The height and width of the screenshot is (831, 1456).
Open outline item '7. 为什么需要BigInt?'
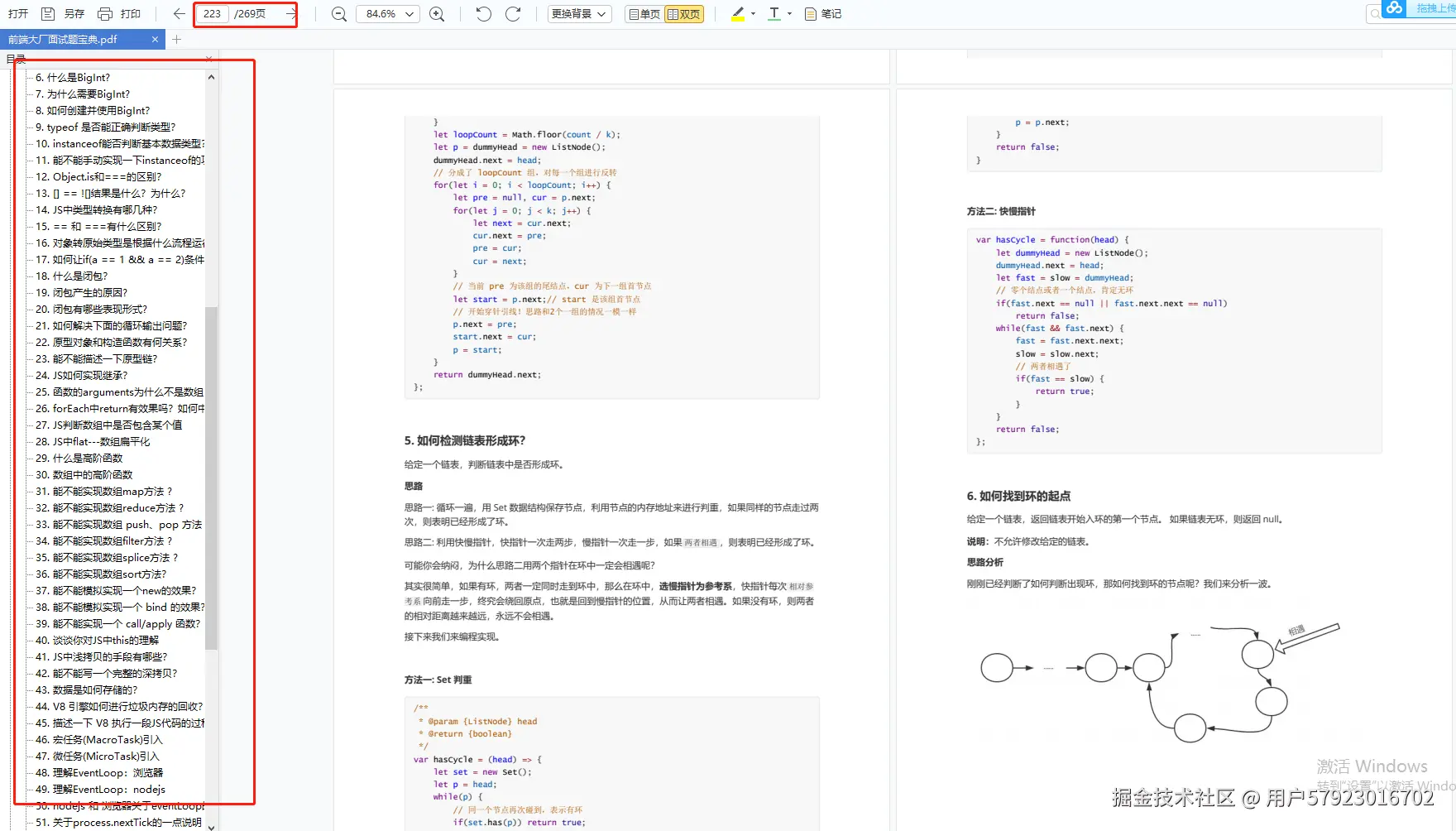click(83, 94)
